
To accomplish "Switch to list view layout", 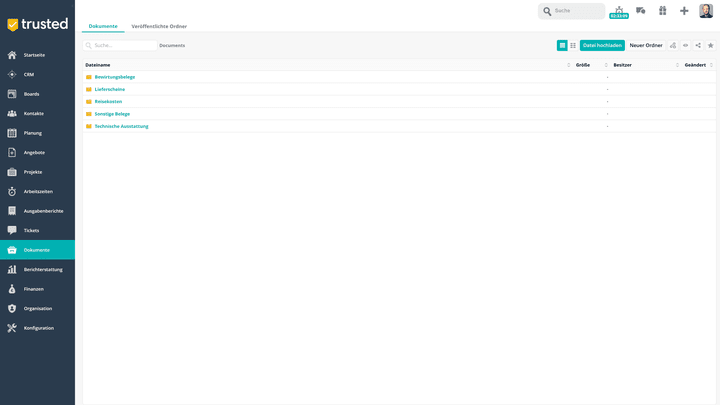I will [x=562, y=45].
